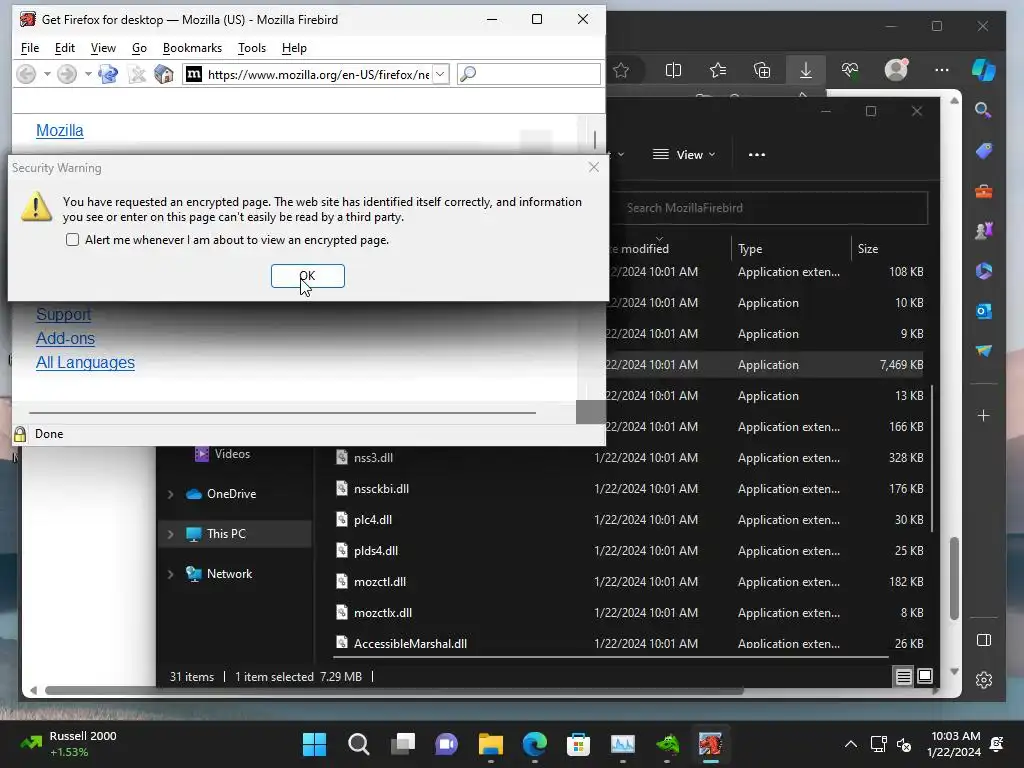The width and height of the screenshot is (1024, 768).
Task: Expand the This PC tree node
Action: pos(170,534)
